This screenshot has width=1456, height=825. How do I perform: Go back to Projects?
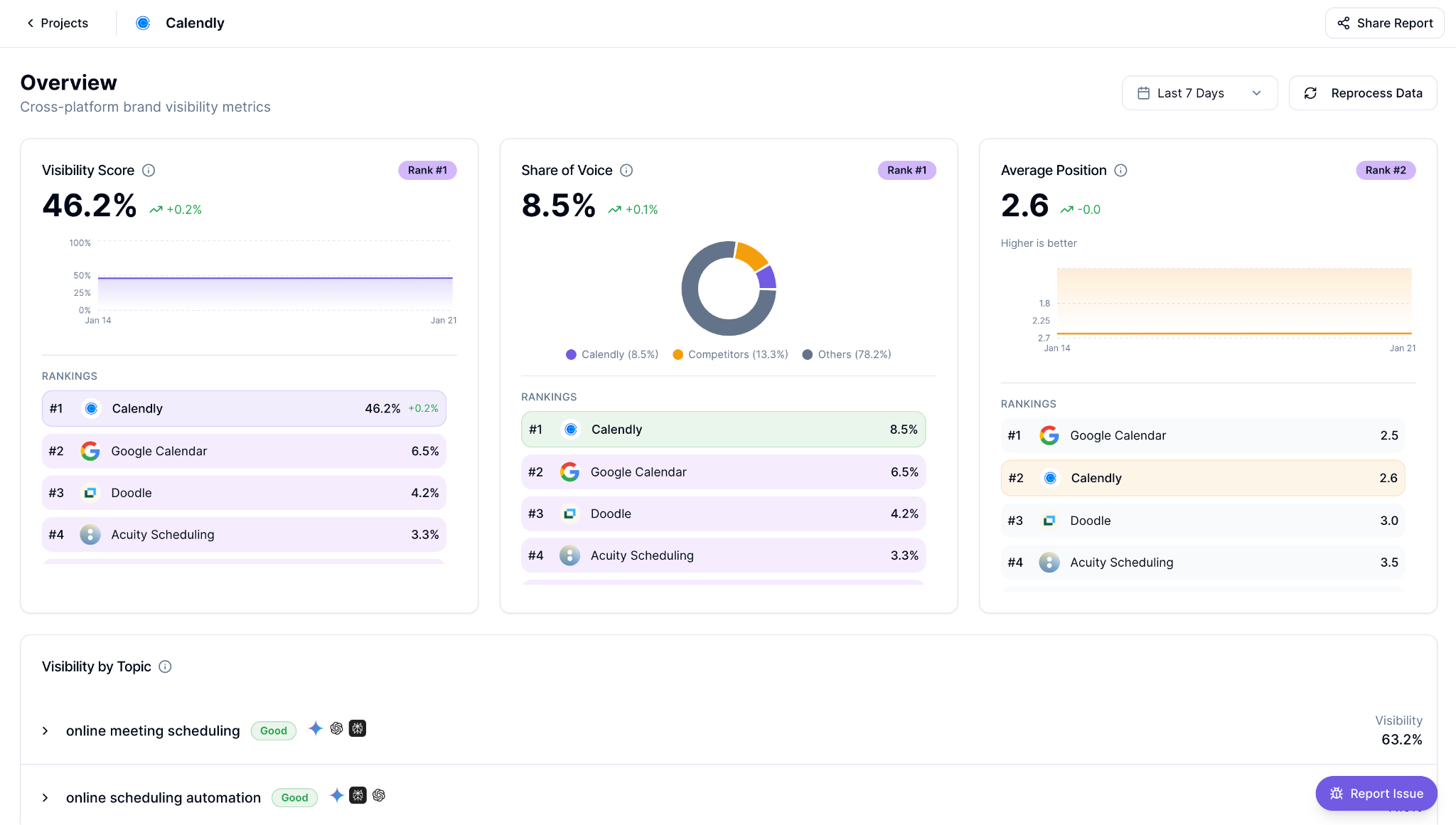(57, 23)
